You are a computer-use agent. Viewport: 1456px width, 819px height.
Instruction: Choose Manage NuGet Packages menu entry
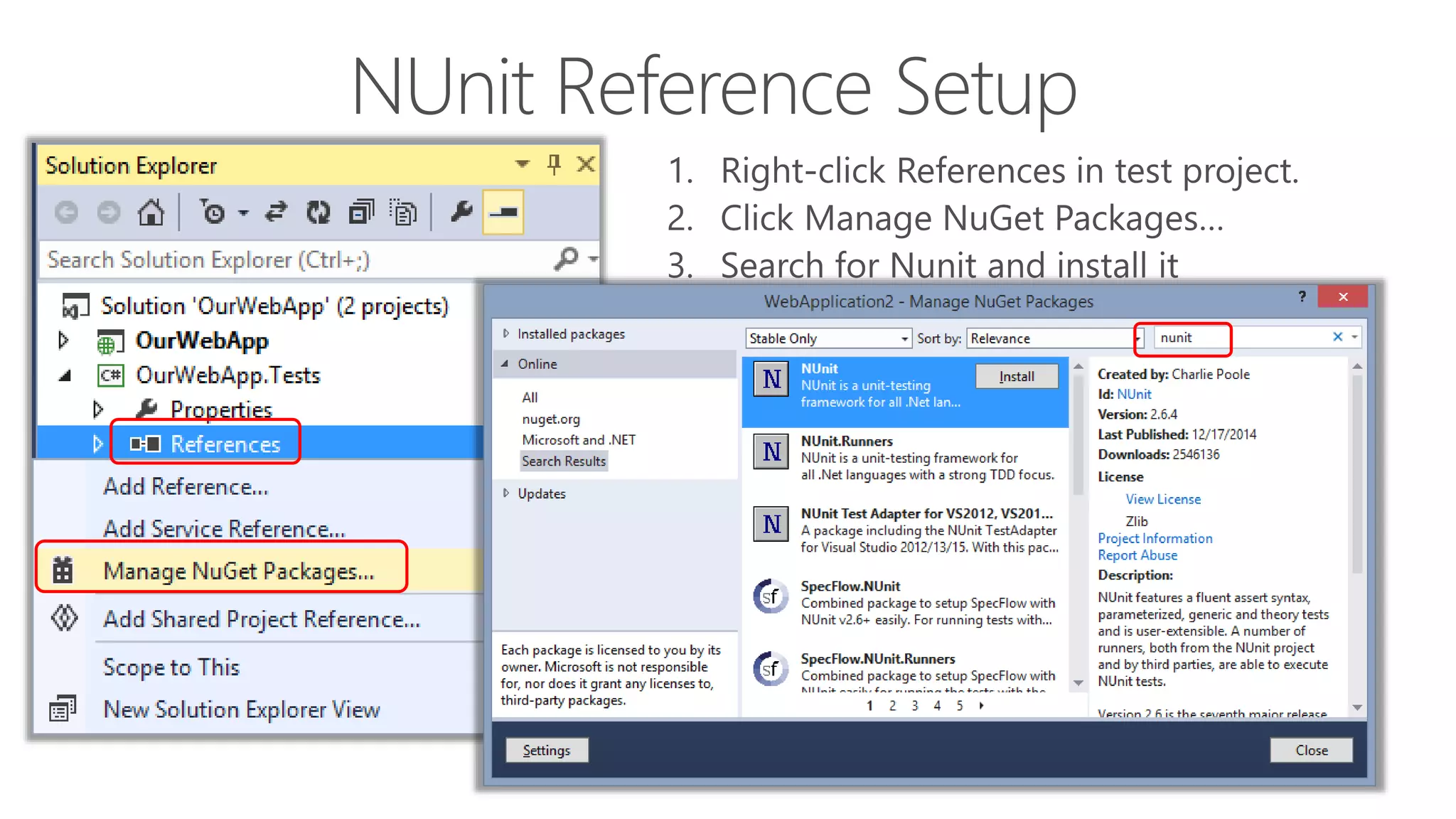click(x=238, y=571)
